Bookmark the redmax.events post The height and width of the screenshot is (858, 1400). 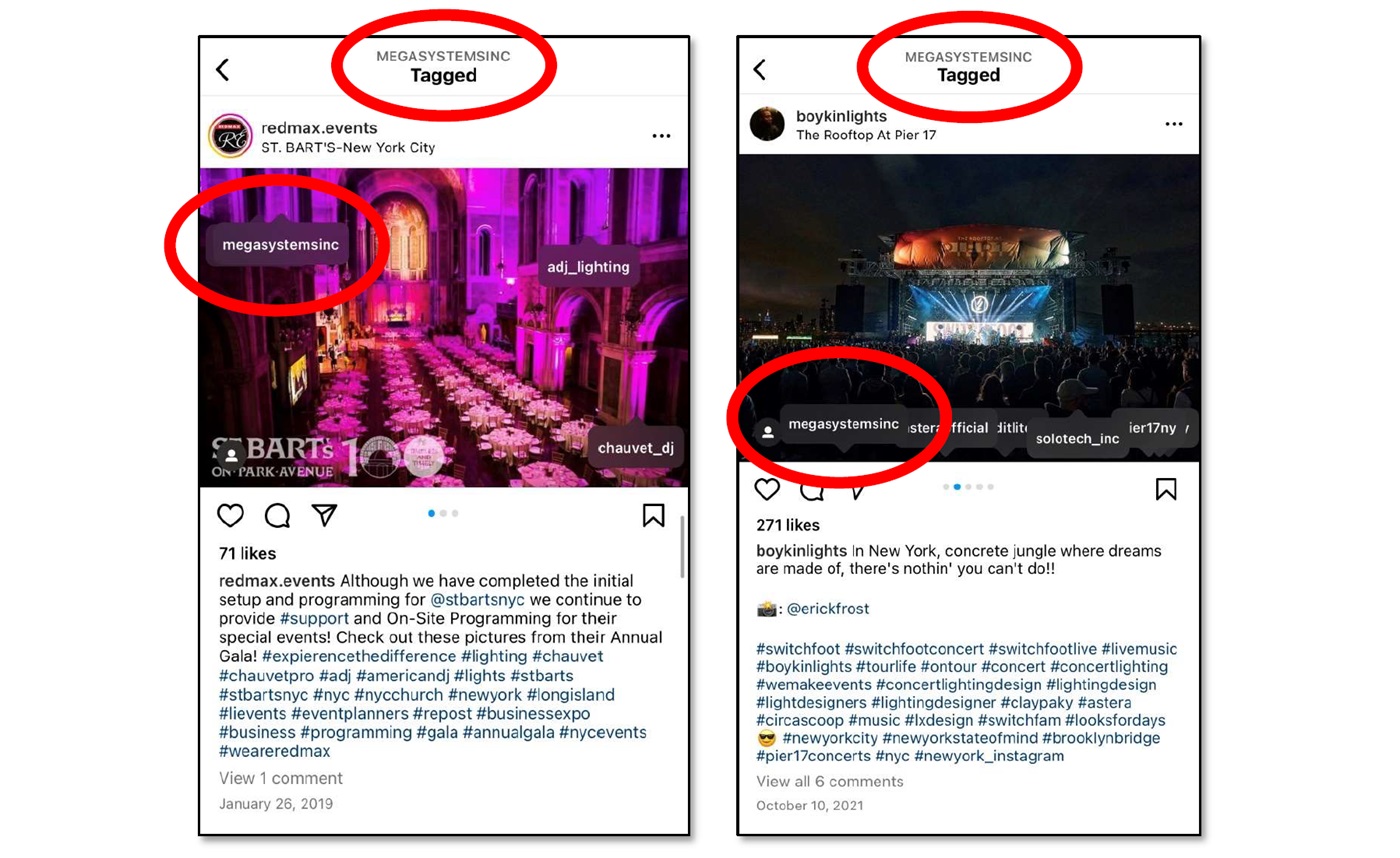click(654, 515)
